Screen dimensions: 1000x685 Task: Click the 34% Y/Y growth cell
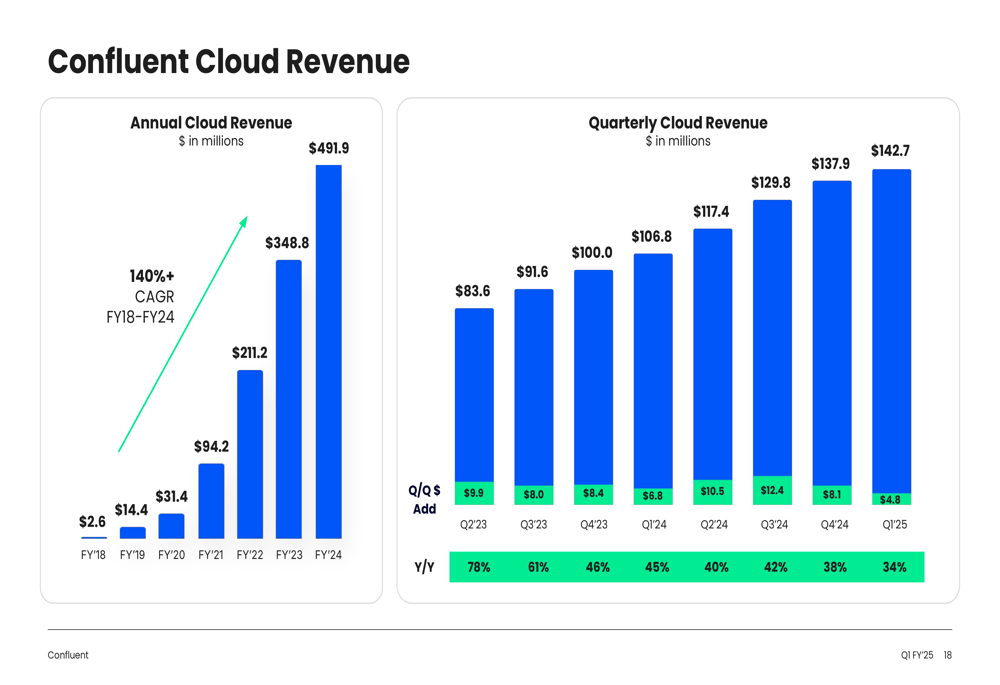[x=894, y=567]
